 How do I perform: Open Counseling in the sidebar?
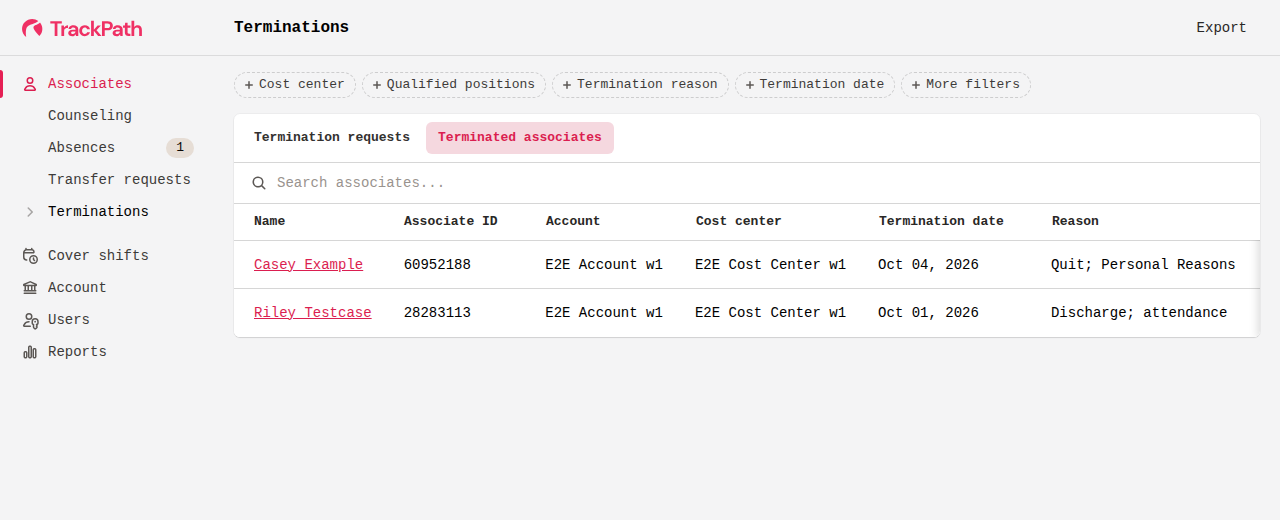point(90,116)
